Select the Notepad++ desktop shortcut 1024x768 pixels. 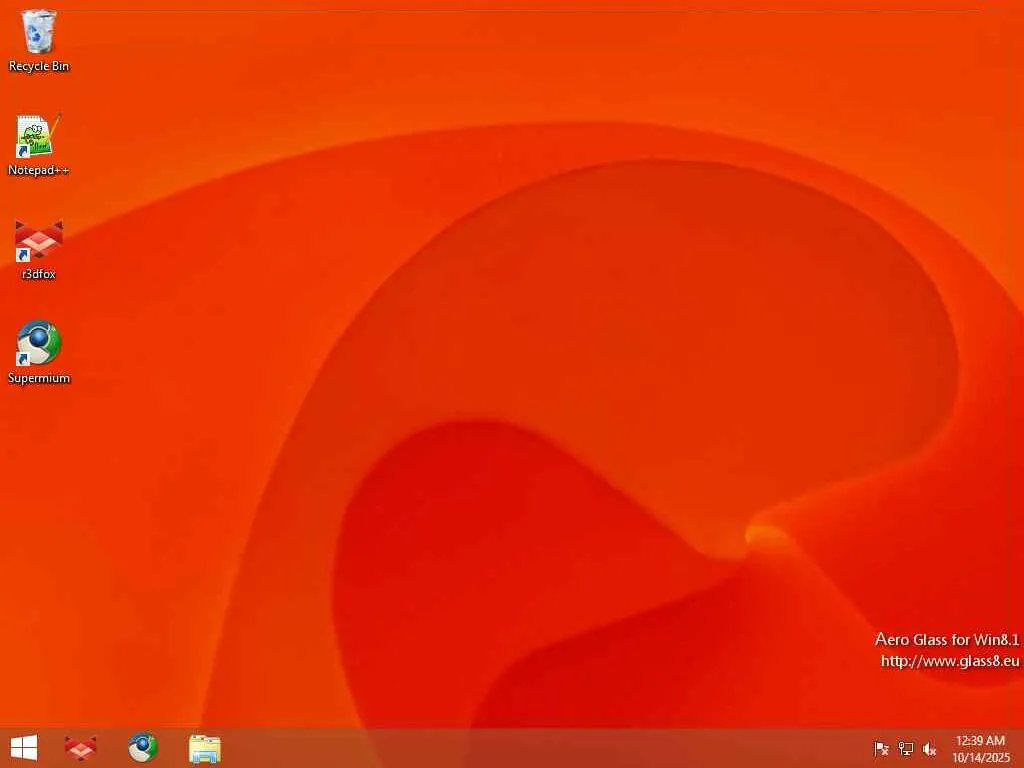click(x=39, y=145)
